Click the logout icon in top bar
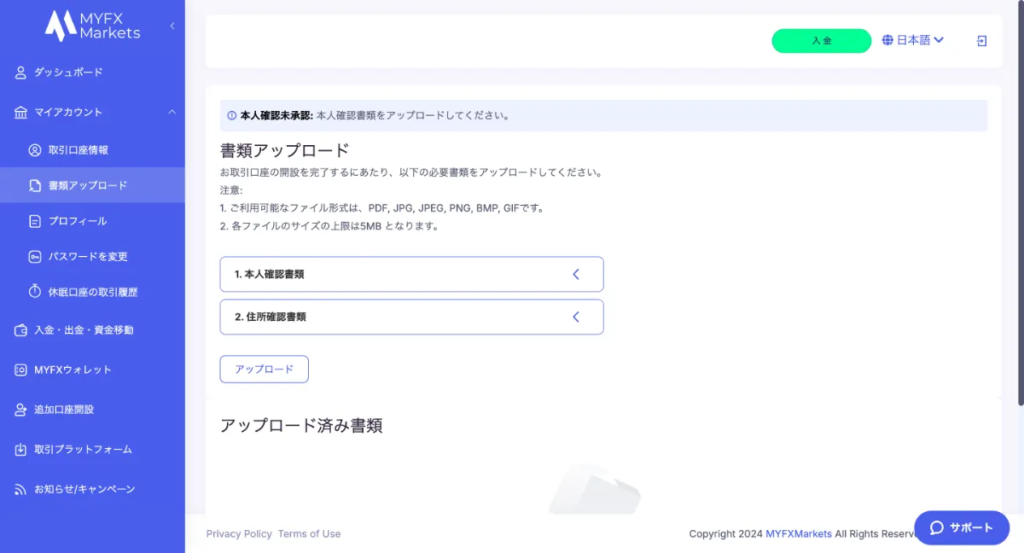 pos(982,41)
